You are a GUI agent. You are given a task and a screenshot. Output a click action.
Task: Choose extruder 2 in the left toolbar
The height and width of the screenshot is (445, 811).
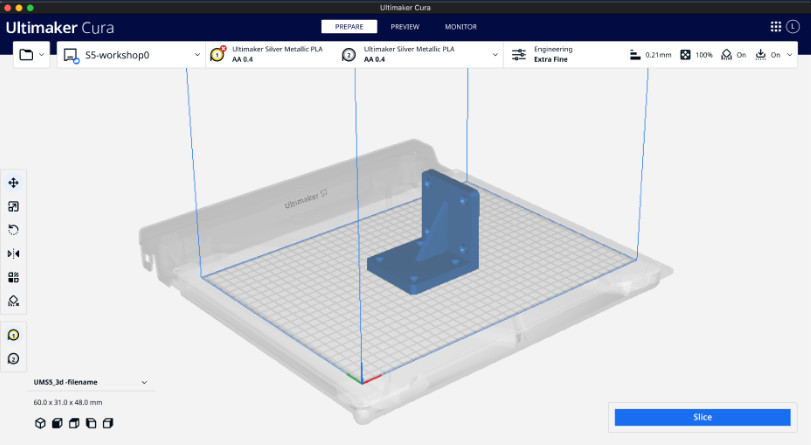[13, 359]
